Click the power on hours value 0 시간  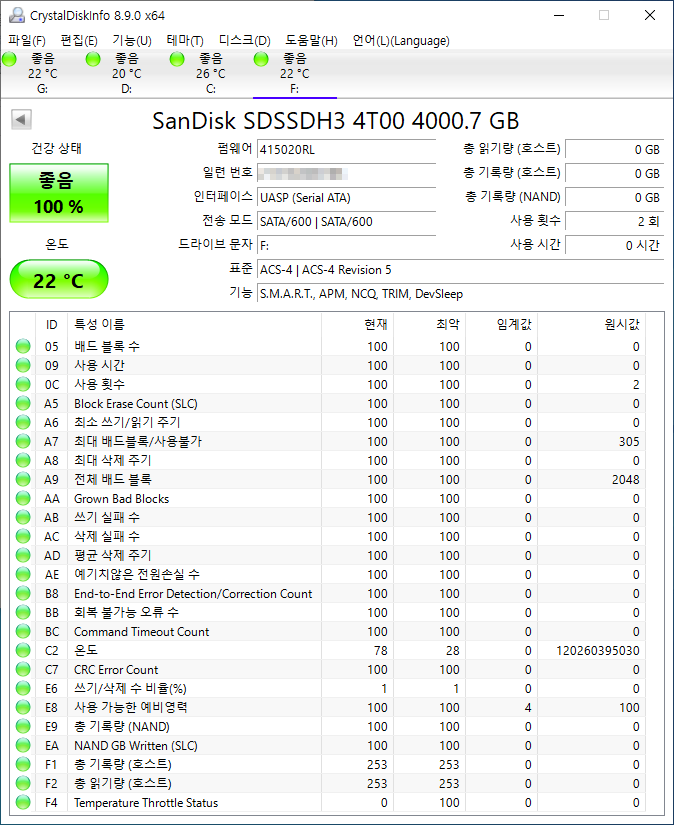pos(615,245)
